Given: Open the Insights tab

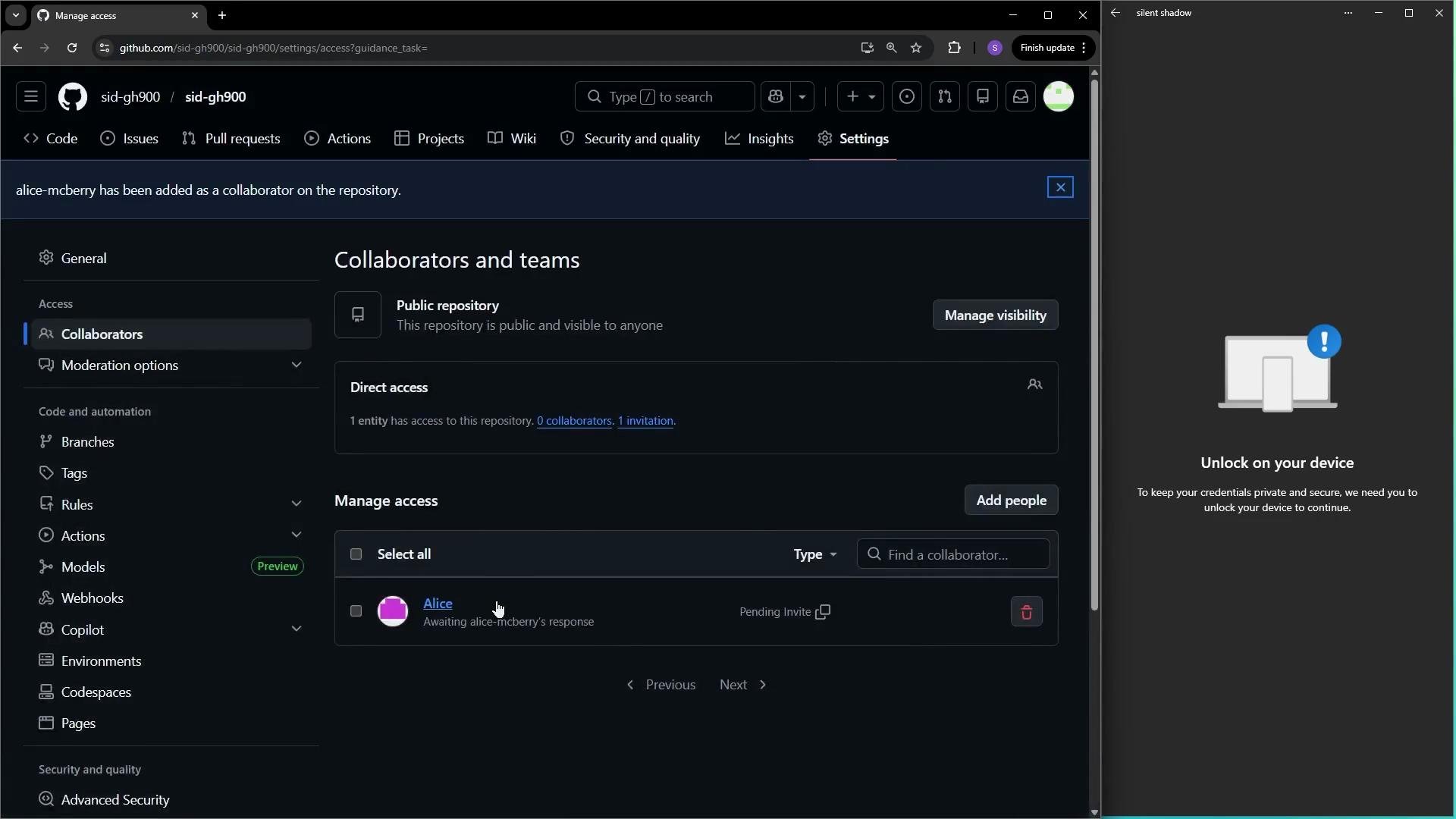Looking at the screenshot, I should click(759, 139).
